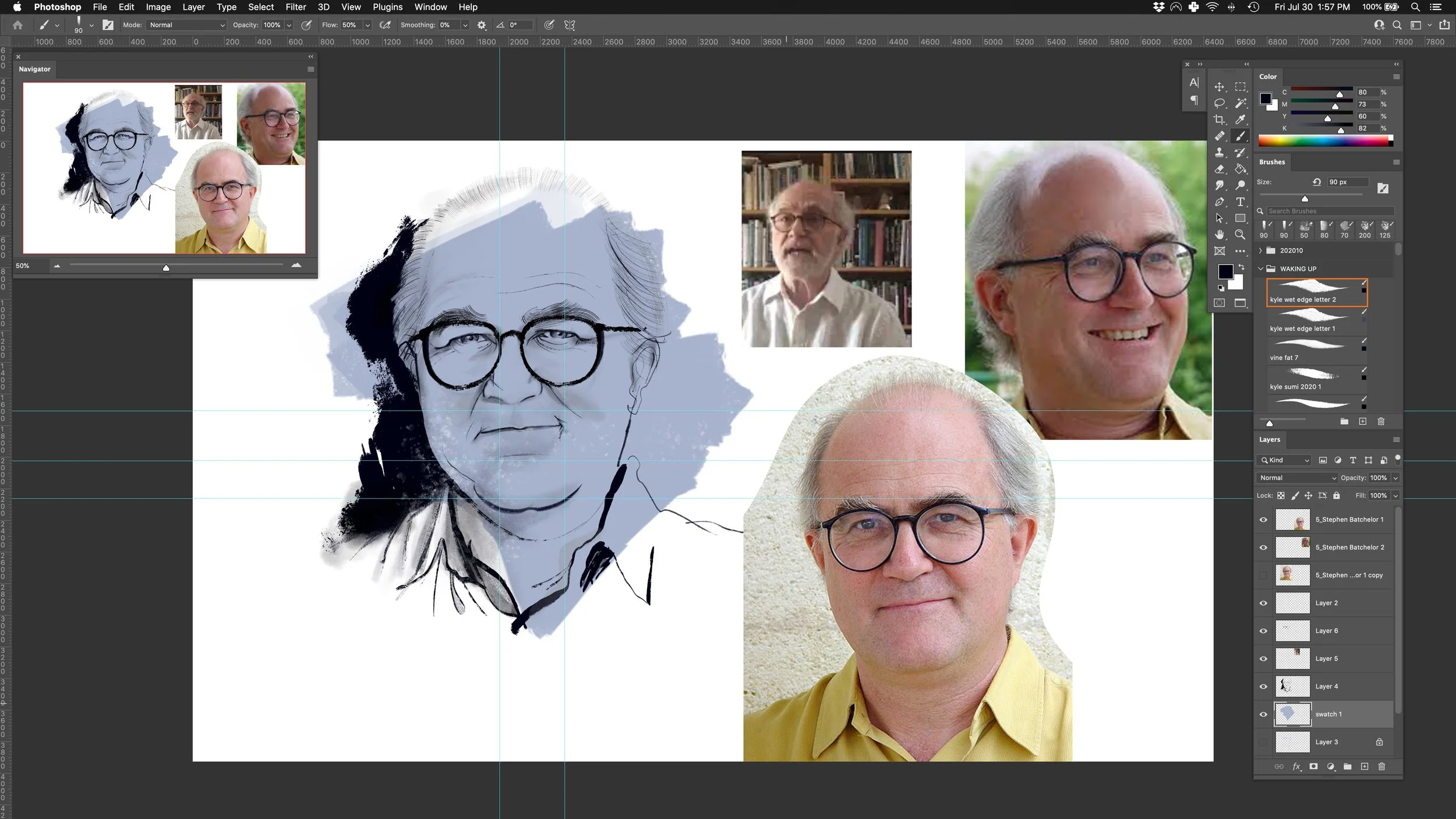Toggle visibility of 5_Stephen Batchelor 2 layer
The height and width of the screenshot is (819, 1456).
[x=1263, y=548]
